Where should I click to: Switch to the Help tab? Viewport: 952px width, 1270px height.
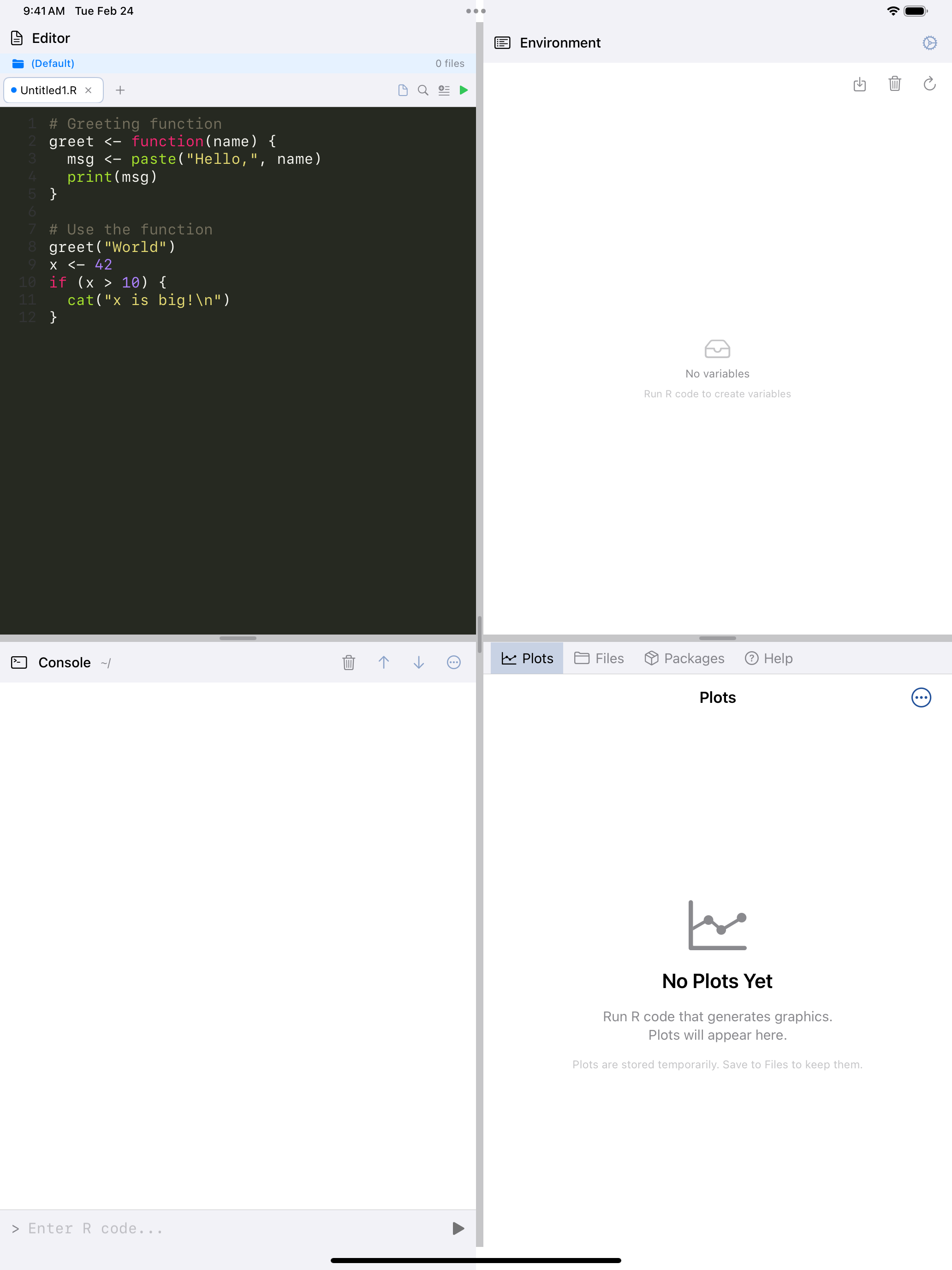(768, 659)
